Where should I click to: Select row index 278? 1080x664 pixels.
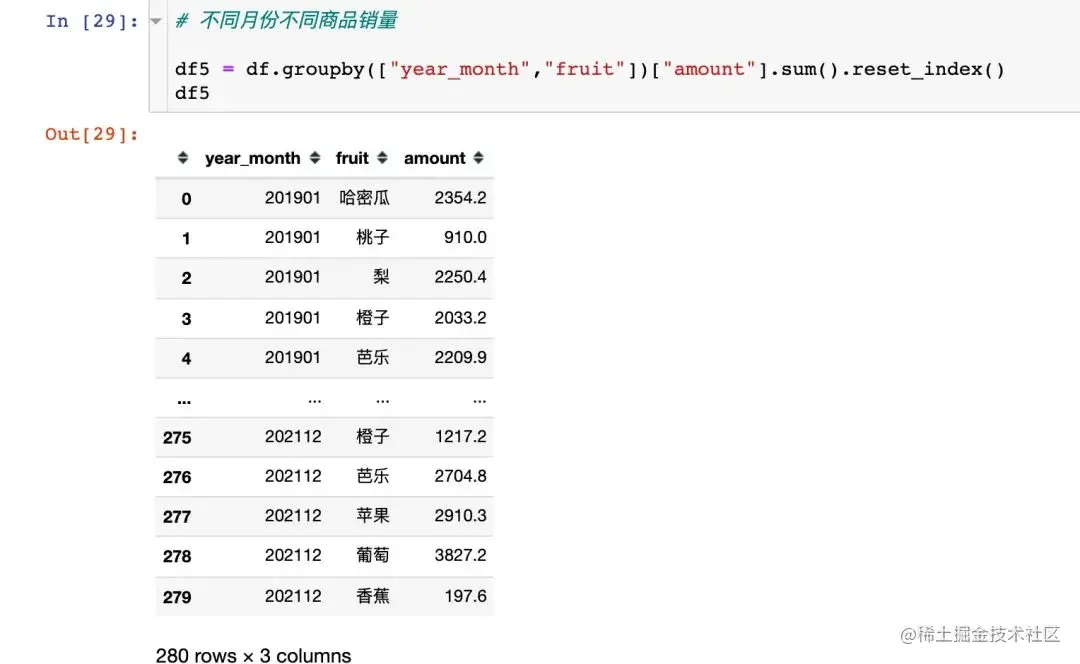[177, 556]
